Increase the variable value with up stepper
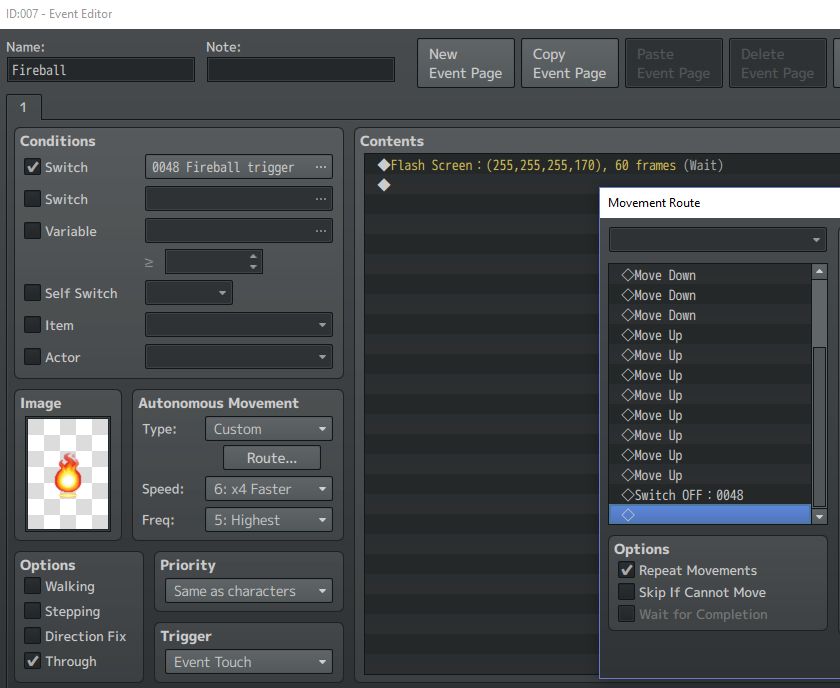This screenshot has height=688, width=840. pyautogui.click(x=253, y=257)
